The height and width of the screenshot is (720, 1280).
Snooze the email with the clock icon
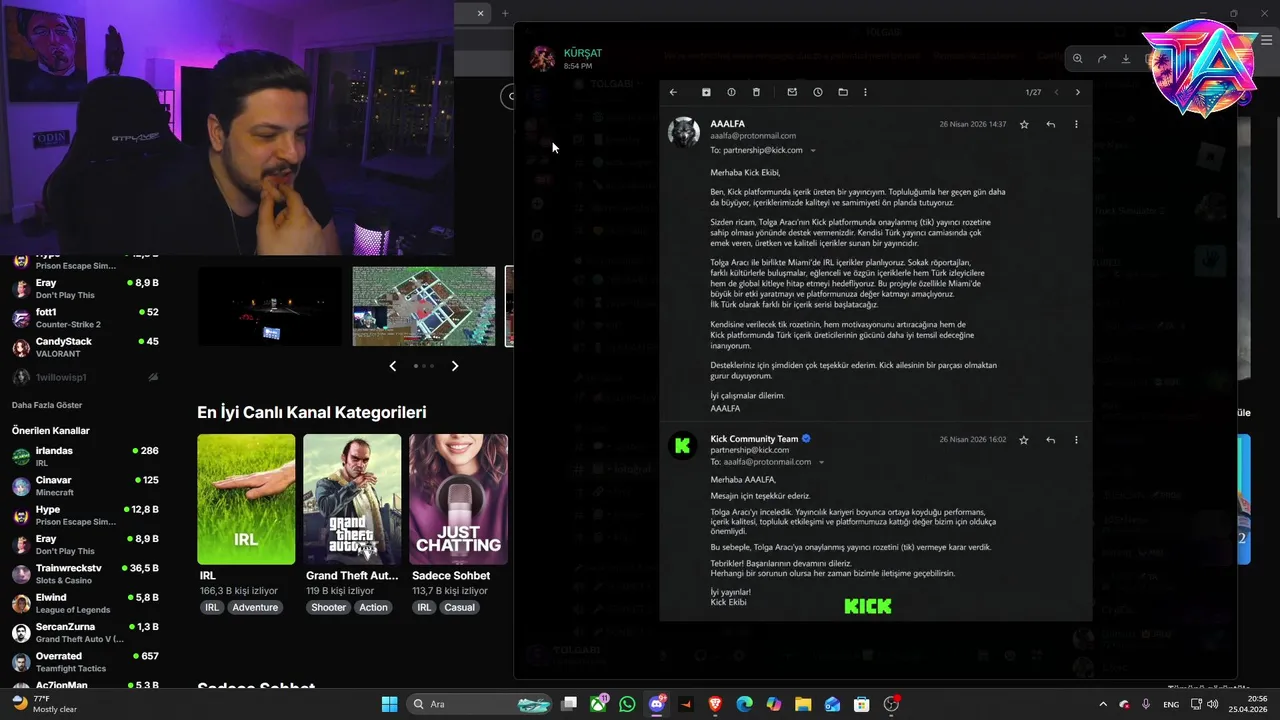tap(818, 92)
